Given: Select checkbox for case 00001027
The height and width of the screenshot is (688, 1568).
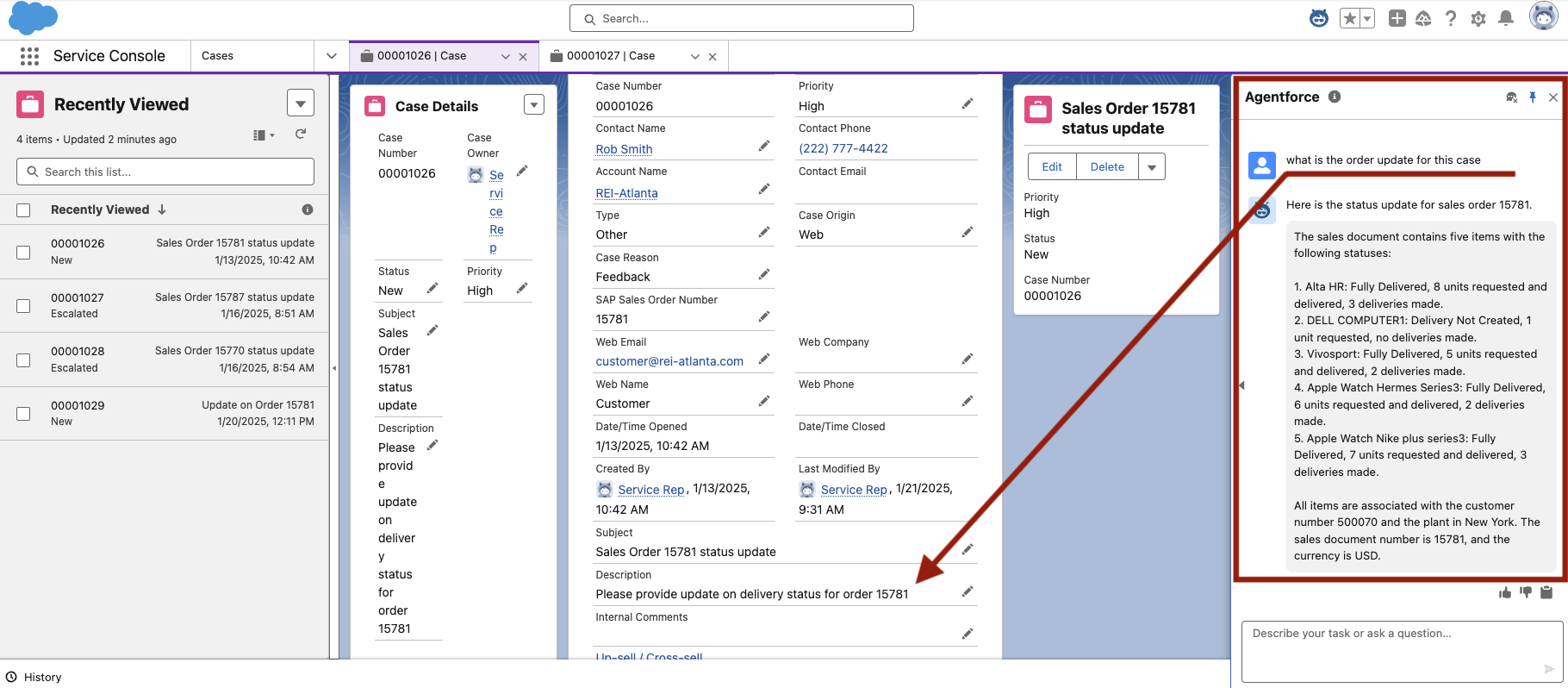Looking at the screenshot, I should pos(23,306).
